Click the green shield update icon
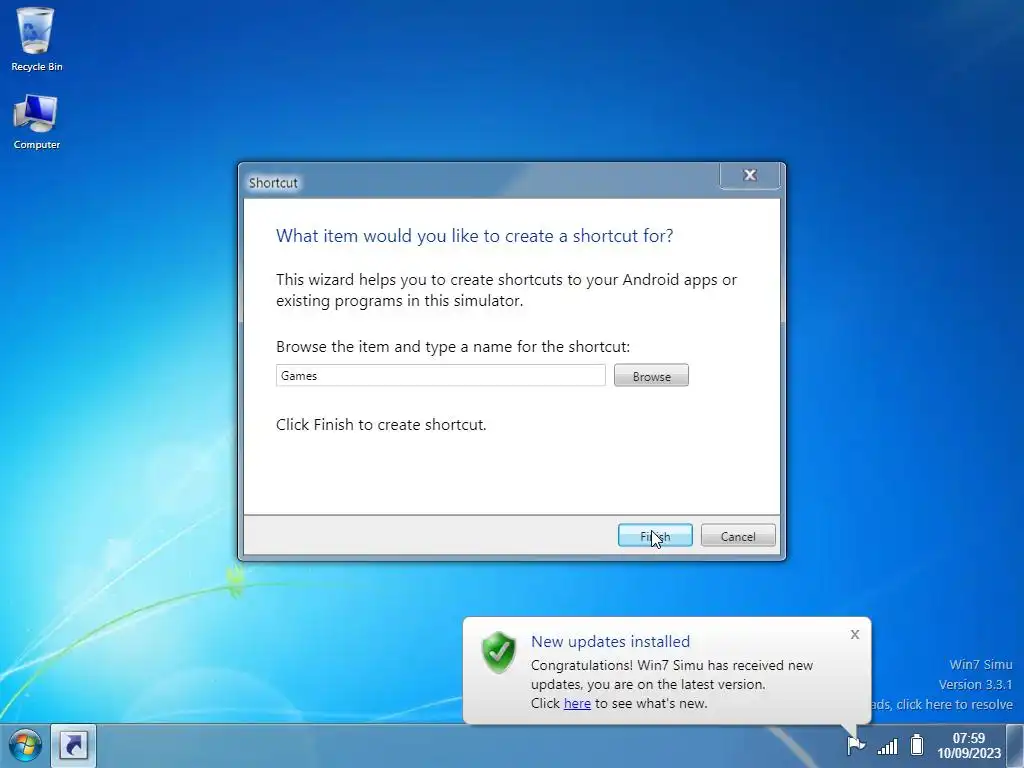 pos(498,652)
